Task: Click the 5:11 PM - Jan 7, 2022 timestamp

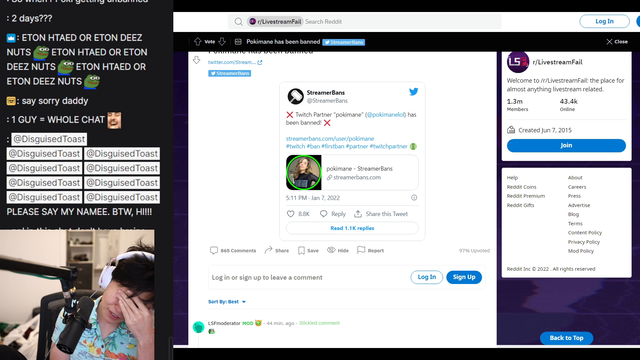Action: (x=313, y=198)
